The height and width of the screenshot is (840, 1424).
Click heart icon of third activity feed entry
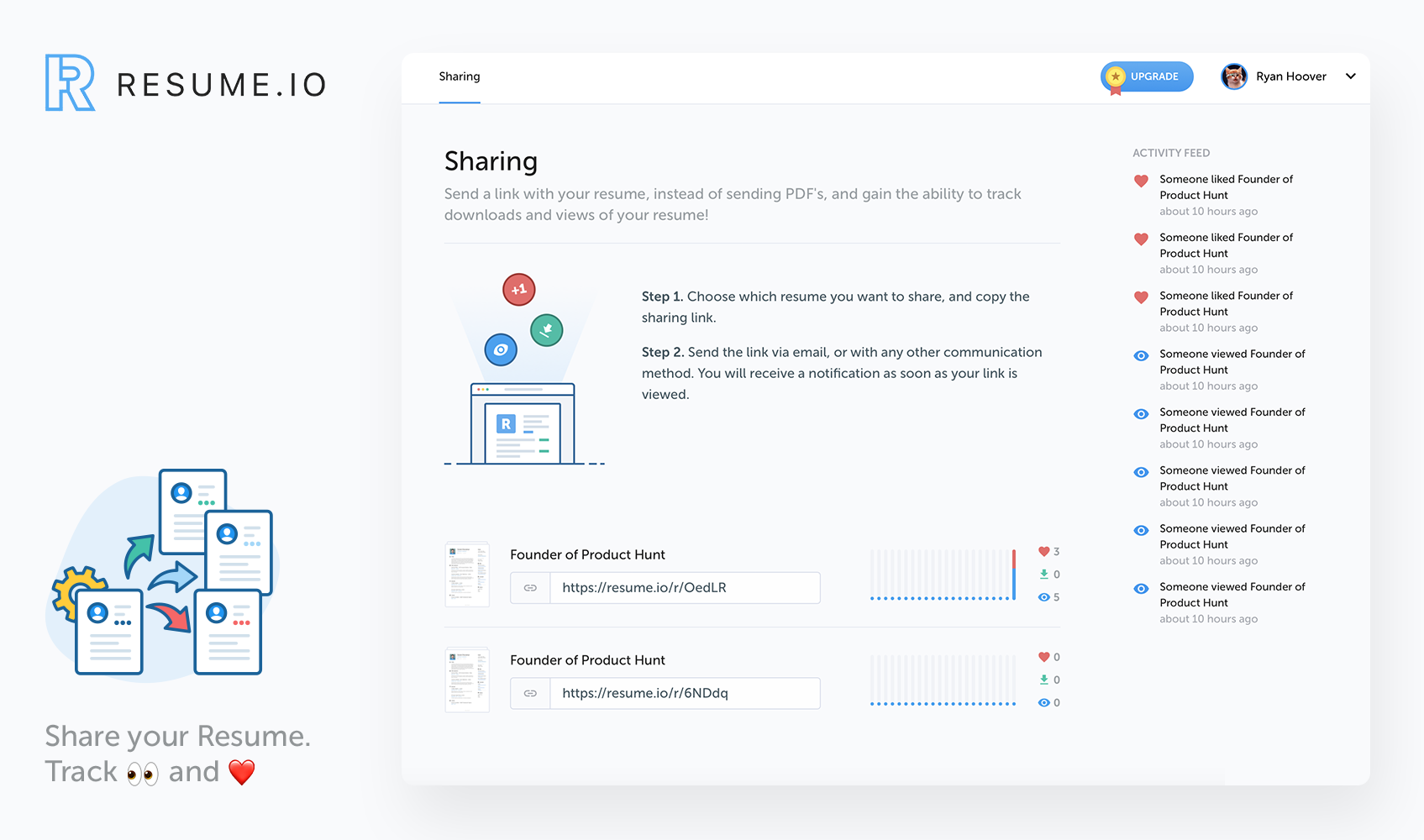(1141, 297)
